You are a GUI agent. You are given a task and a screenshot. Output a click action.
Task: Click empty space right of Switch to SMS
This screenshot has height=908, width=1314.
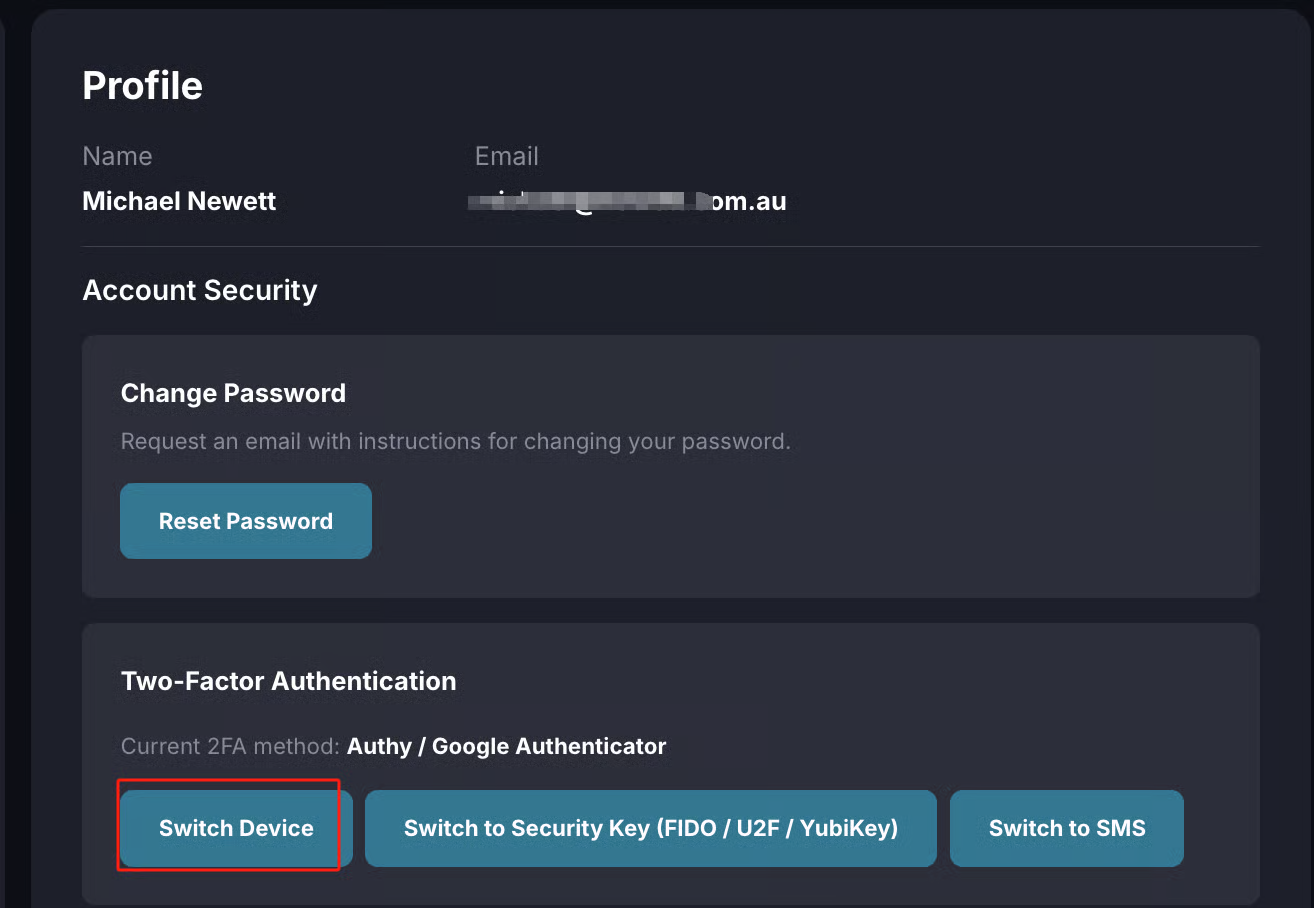(x=1220, y=828)
